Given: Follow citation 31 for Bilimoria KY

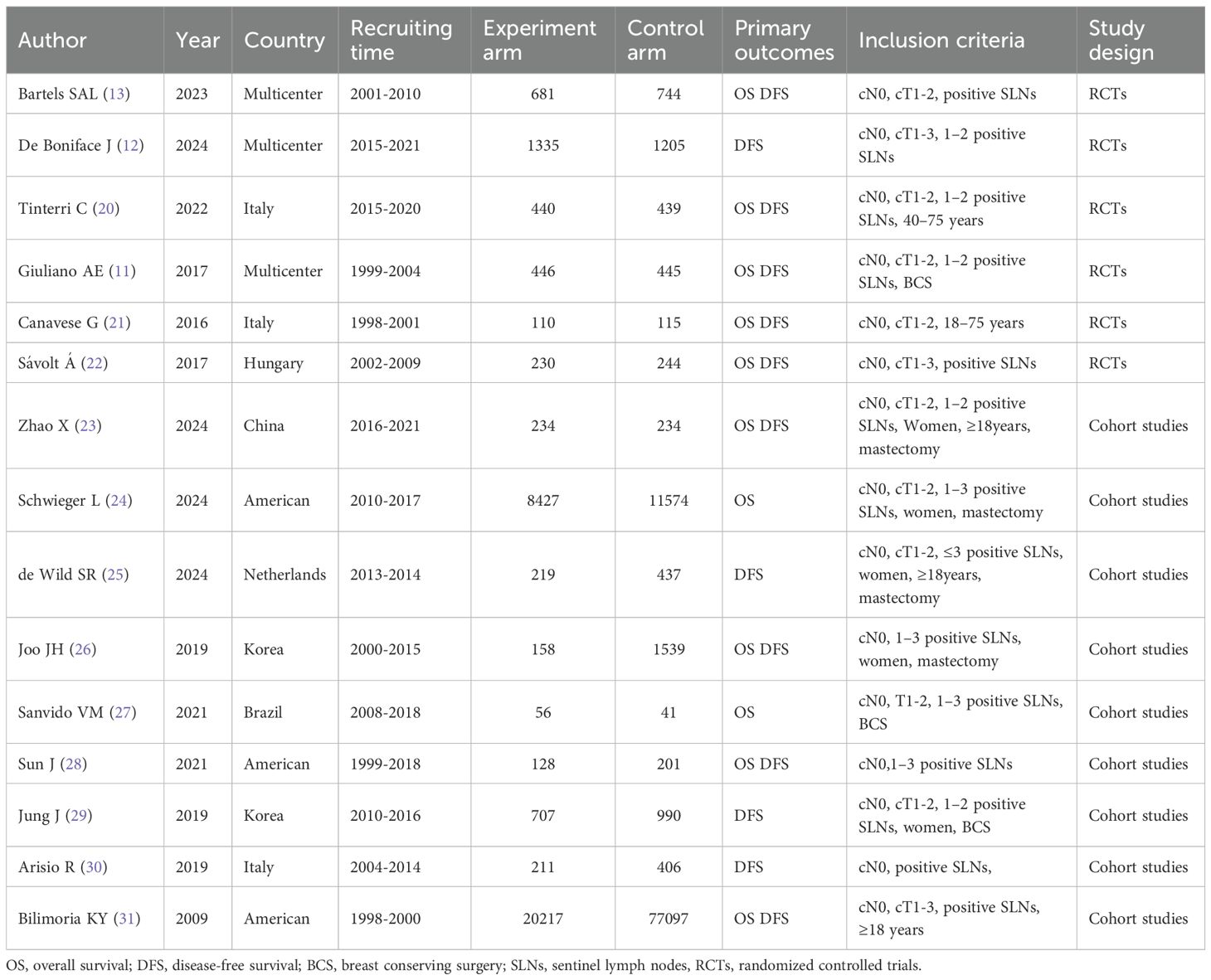Looking at the screenshot, I should click(x=126, y=918).
